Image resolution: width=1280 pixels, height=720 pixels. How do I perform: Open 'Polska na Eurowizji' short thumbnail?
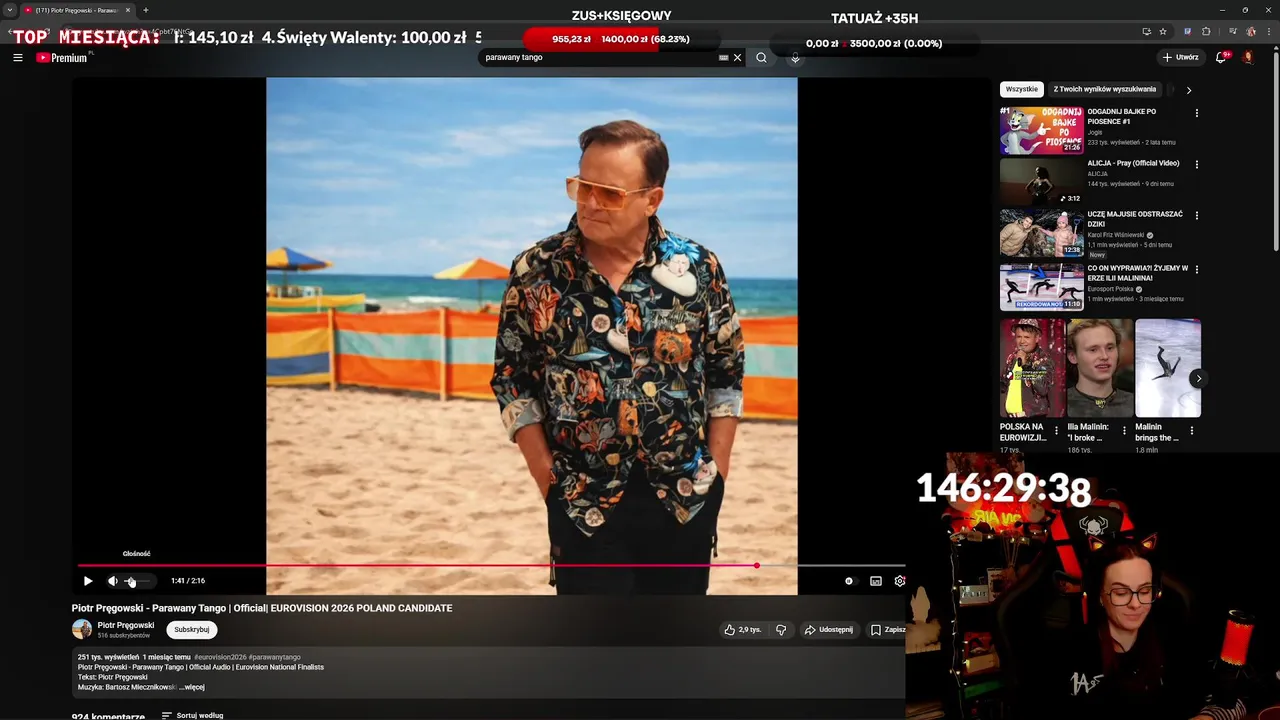point(1032,368)
